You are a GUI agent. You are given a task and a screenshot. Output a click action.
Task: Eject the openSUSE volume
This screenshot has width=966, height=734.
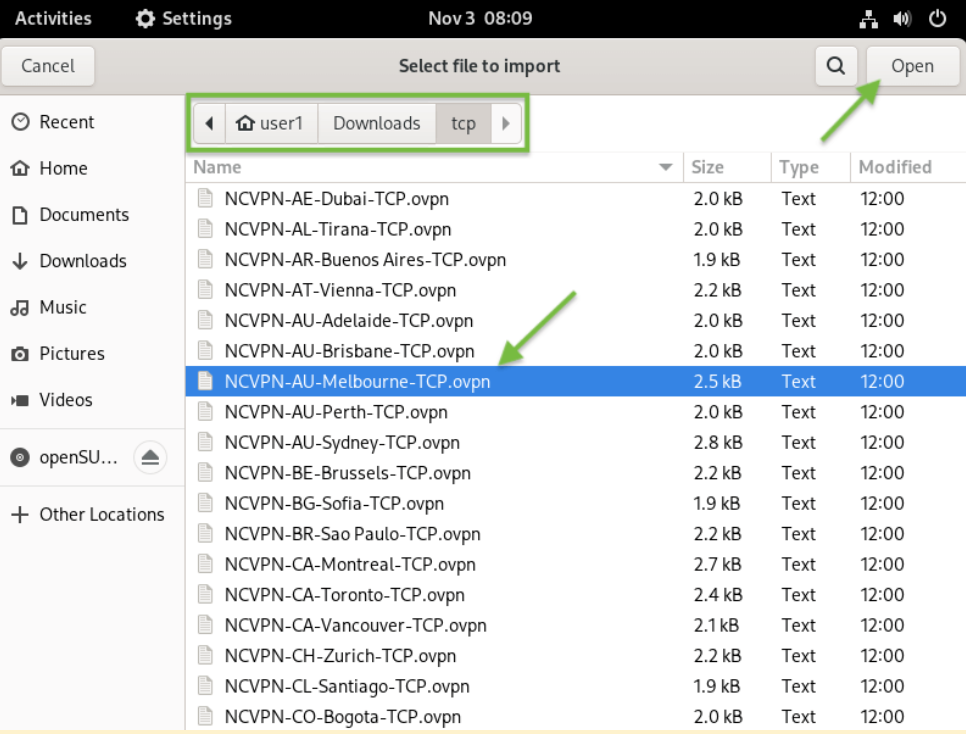point(150,457)
